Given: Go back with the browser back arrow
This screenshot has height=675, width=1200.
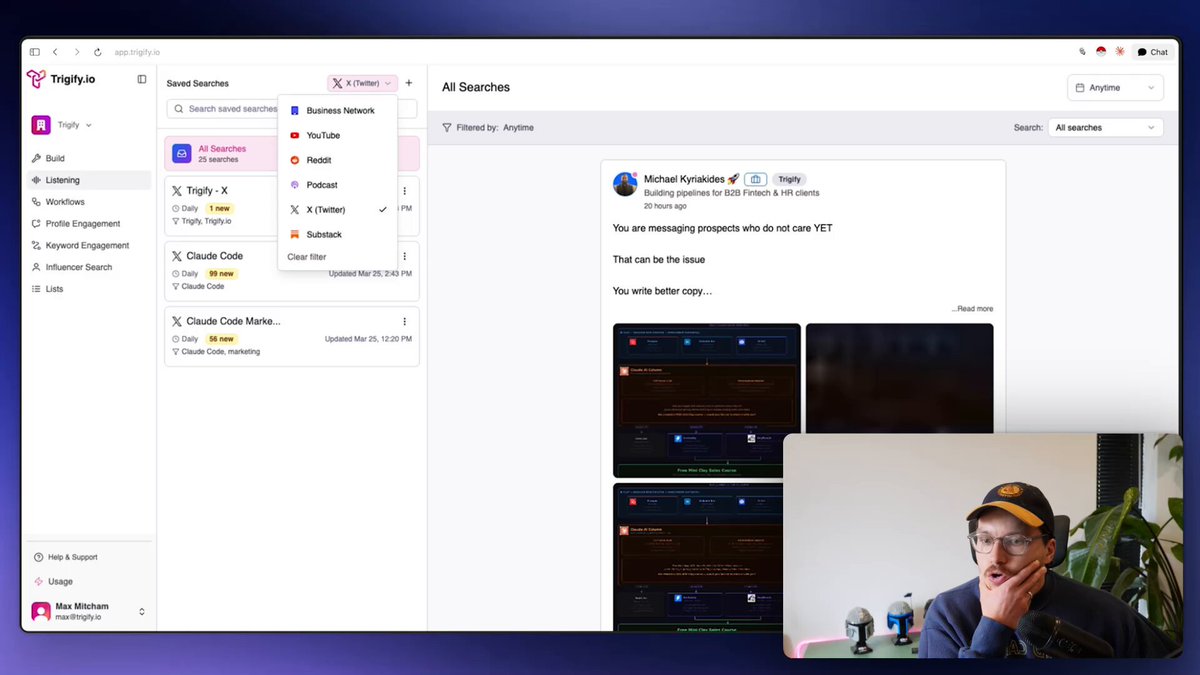Looking at the screenshot, I should 55,52.
